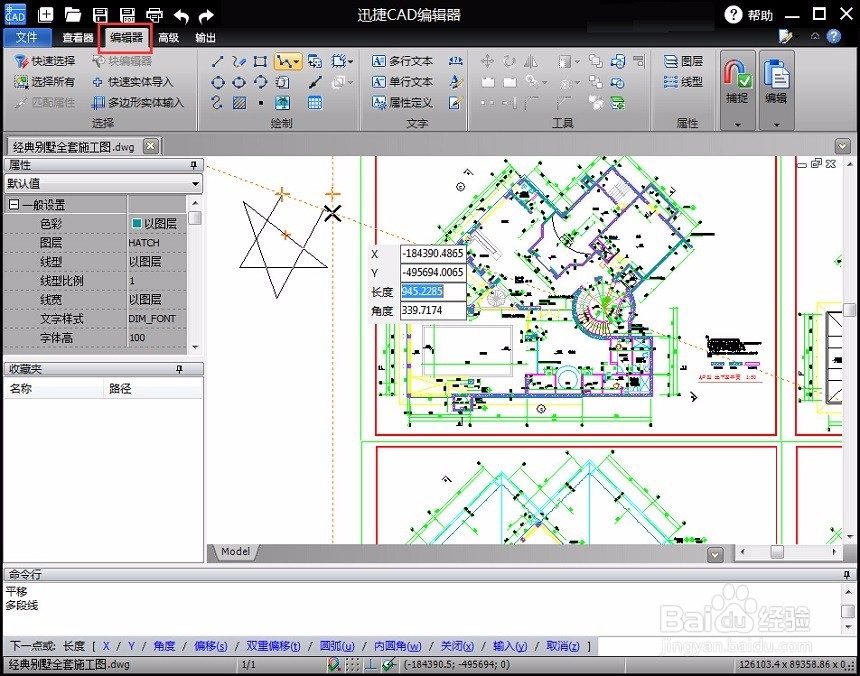This screenshot has width=860, height=676.
Task: Click Quick entity import
Action: coord(132,82)
